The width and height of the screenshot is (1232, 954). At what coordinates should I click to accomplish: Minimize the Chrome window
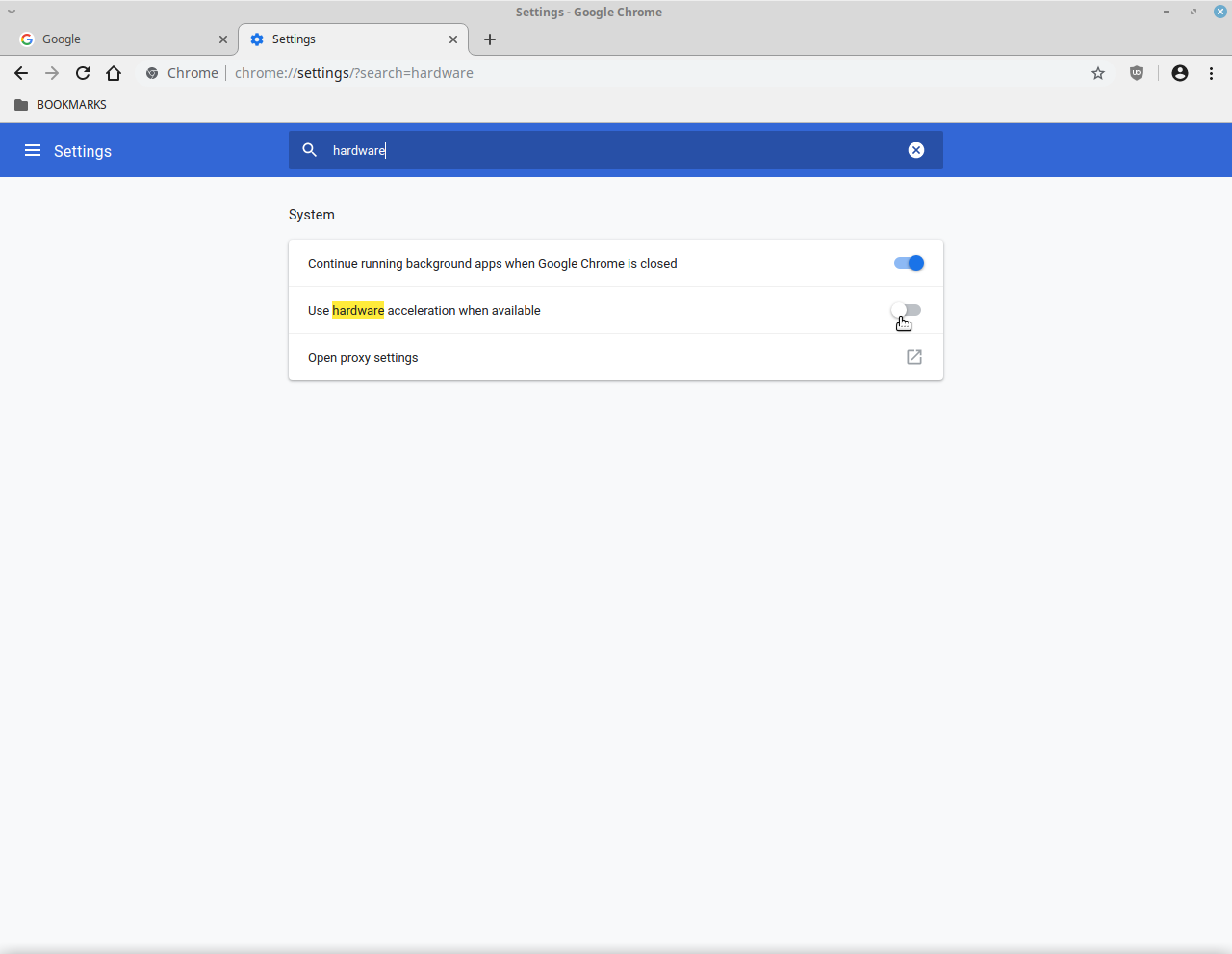click(x=1167, y=12)
